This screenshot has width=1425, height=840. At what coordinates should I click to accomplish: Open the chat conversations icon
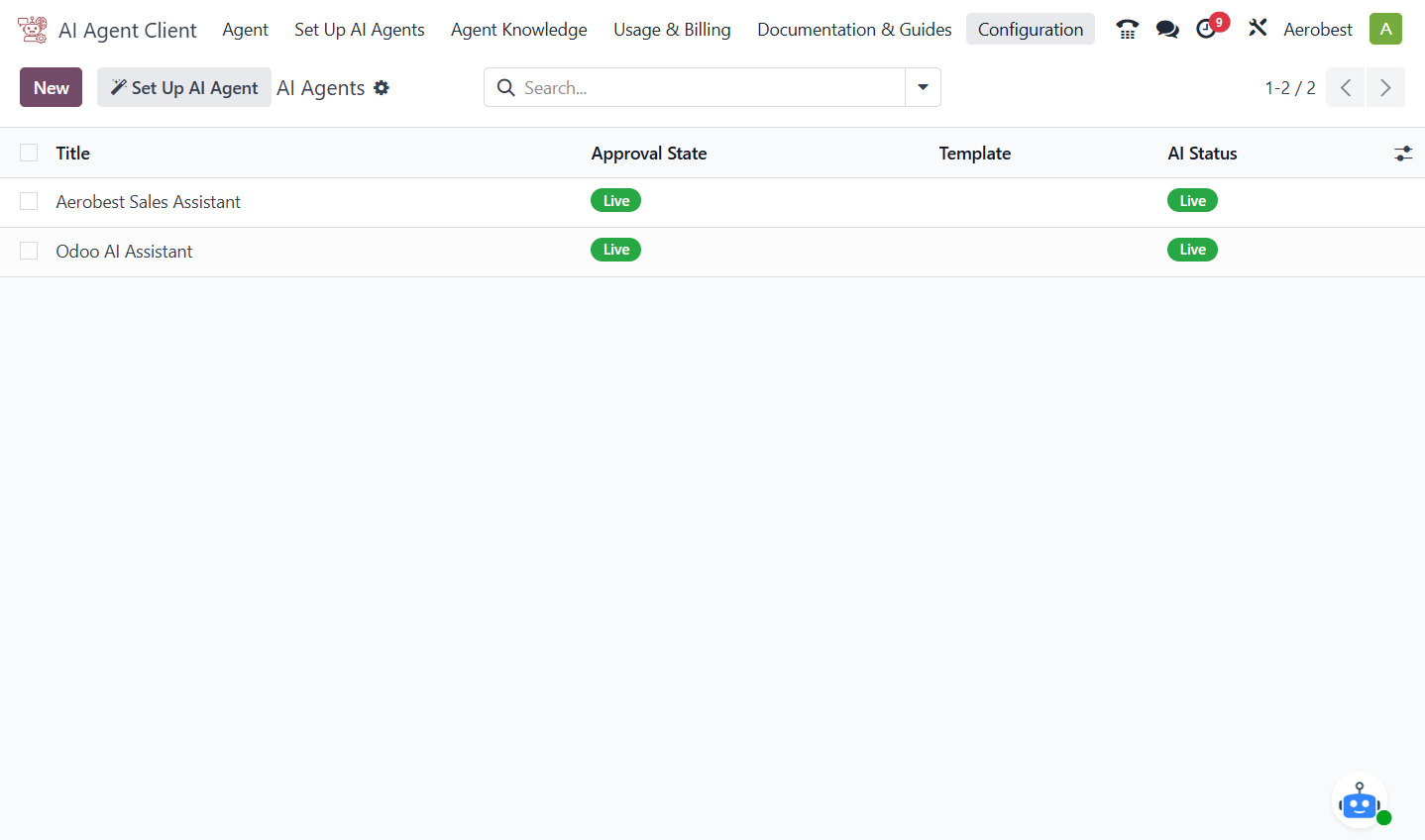tap(1167, 30)
